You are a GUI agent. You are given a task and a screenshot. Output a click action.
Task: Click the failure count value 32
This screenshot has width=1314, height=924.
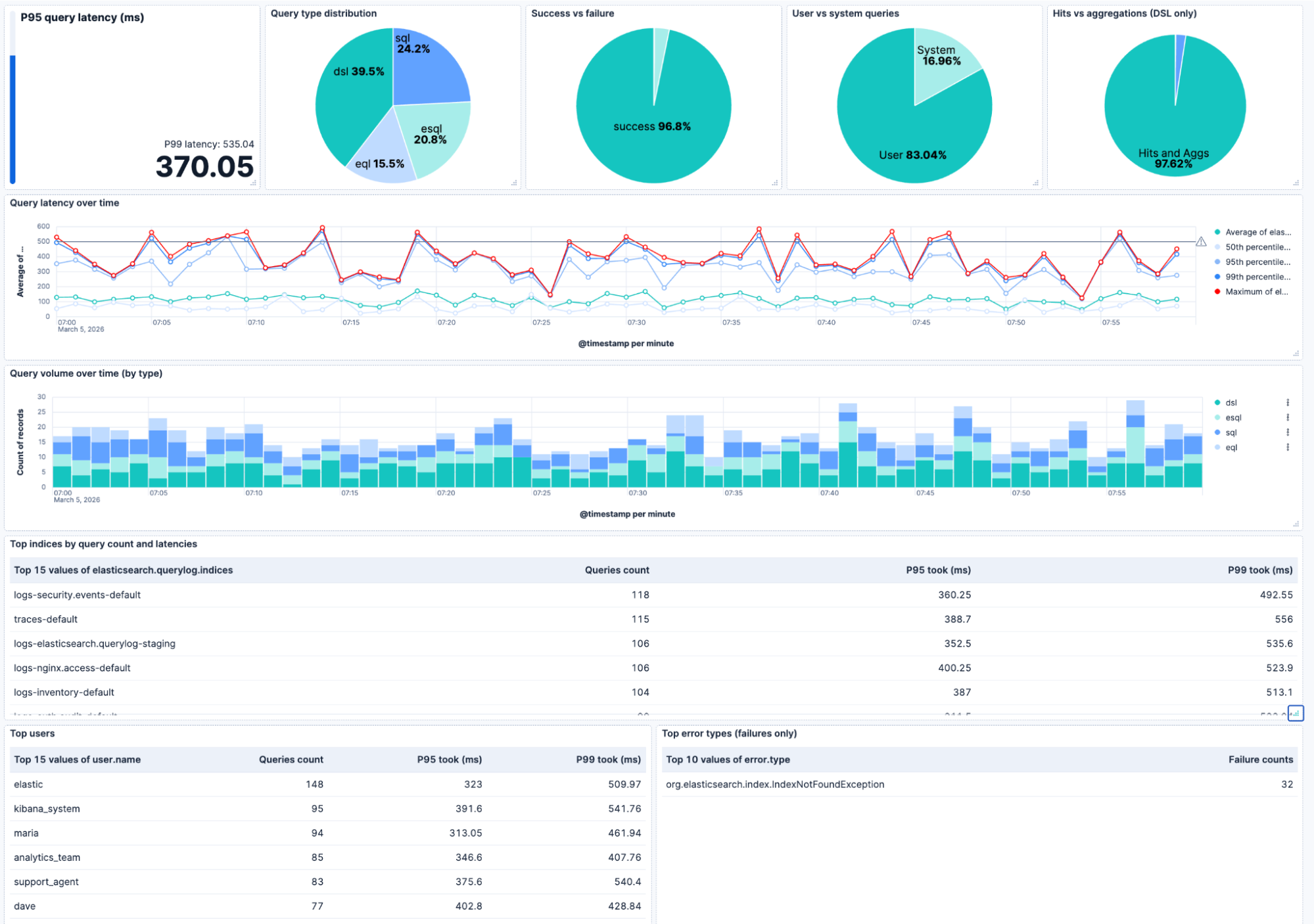[1286, 784]
